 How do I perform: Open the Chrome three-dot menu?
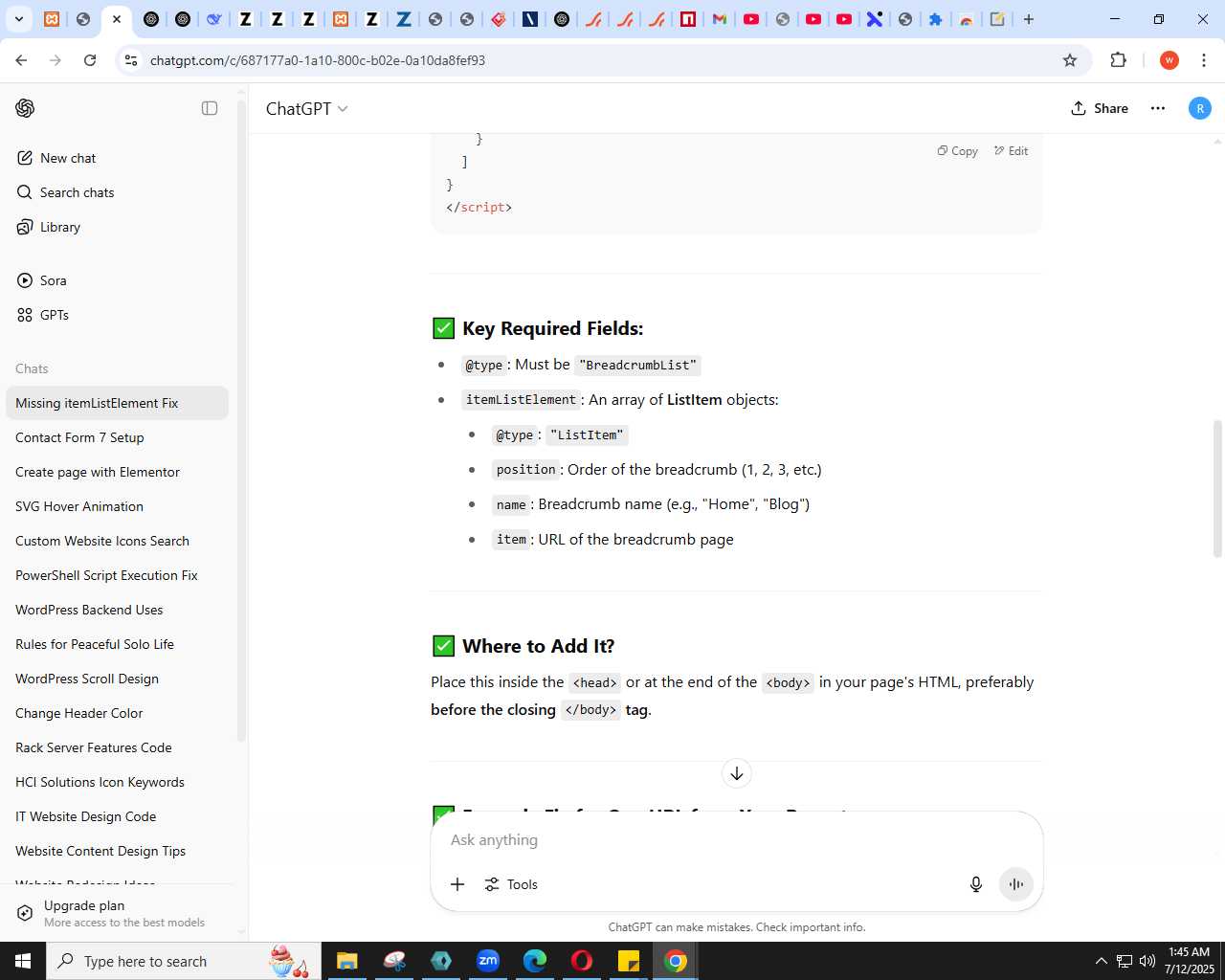coord(1204,60)
